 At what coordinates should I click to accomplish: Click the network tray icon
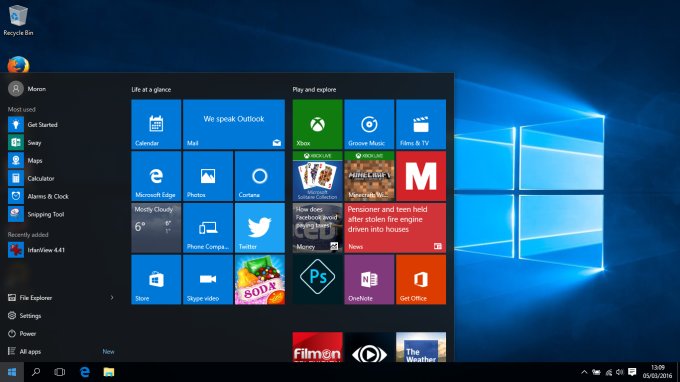(x=608, y=372)
